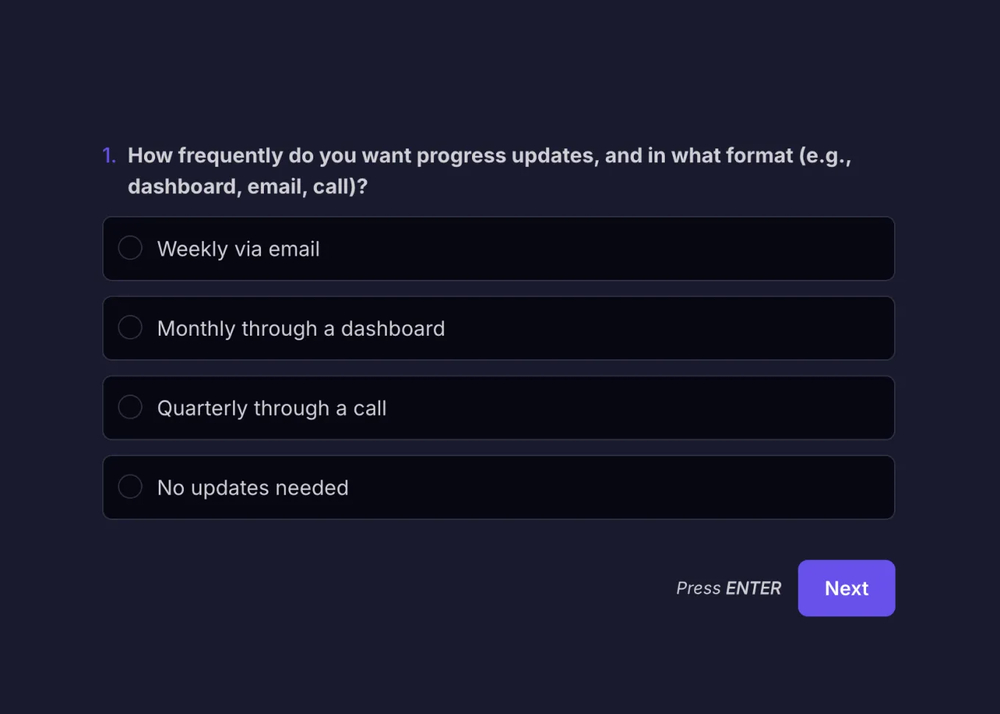Click the Next button

(846, 588)
